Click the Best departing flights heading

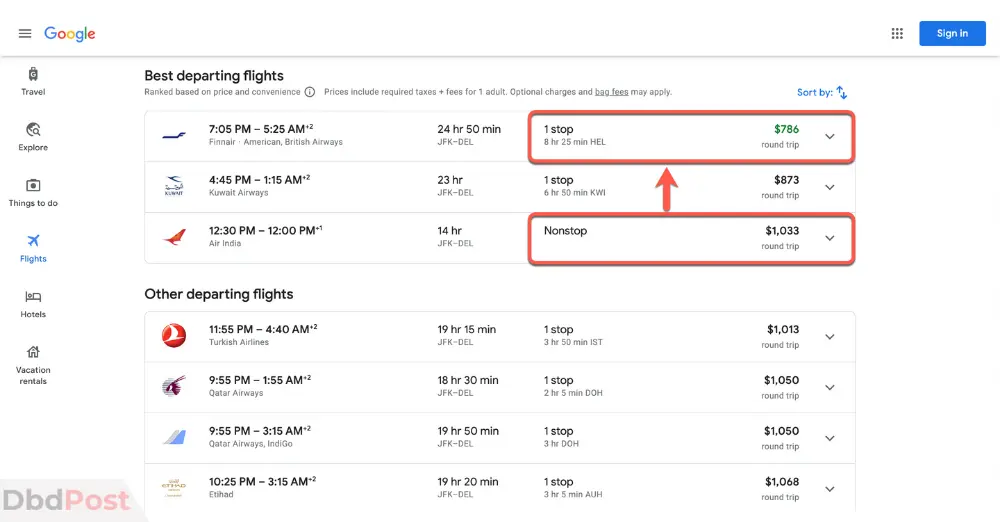(214, 75)
